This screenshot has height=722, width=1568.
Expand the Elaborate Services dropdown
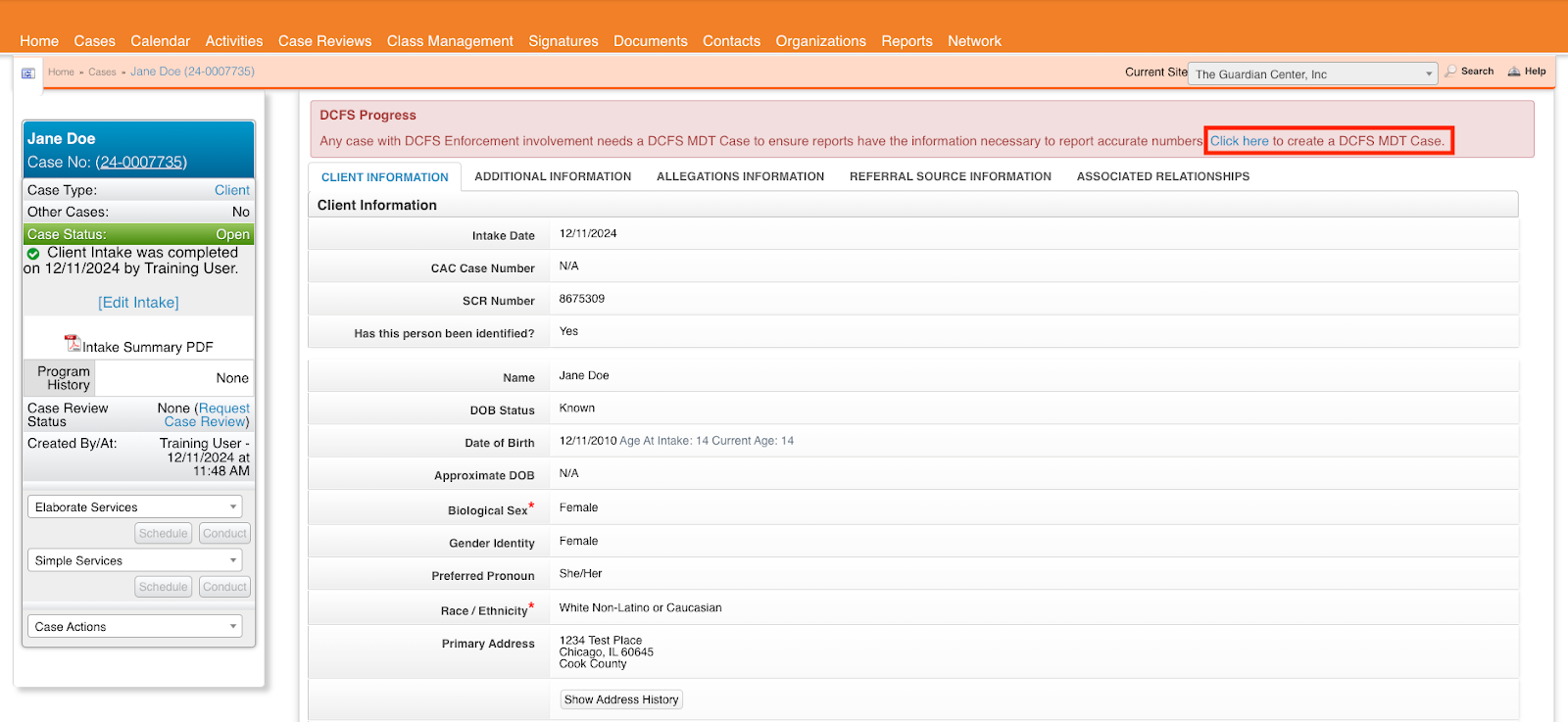135,506
